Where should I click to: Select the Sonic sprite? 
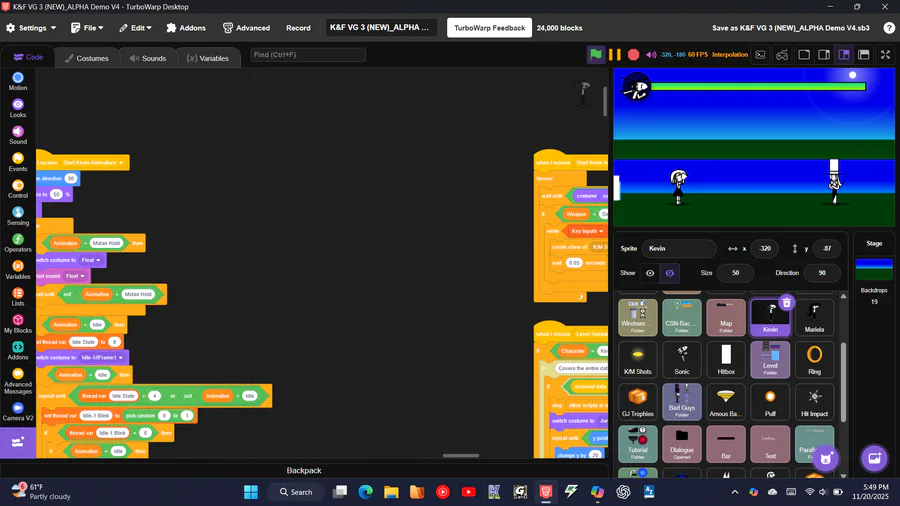682,359
